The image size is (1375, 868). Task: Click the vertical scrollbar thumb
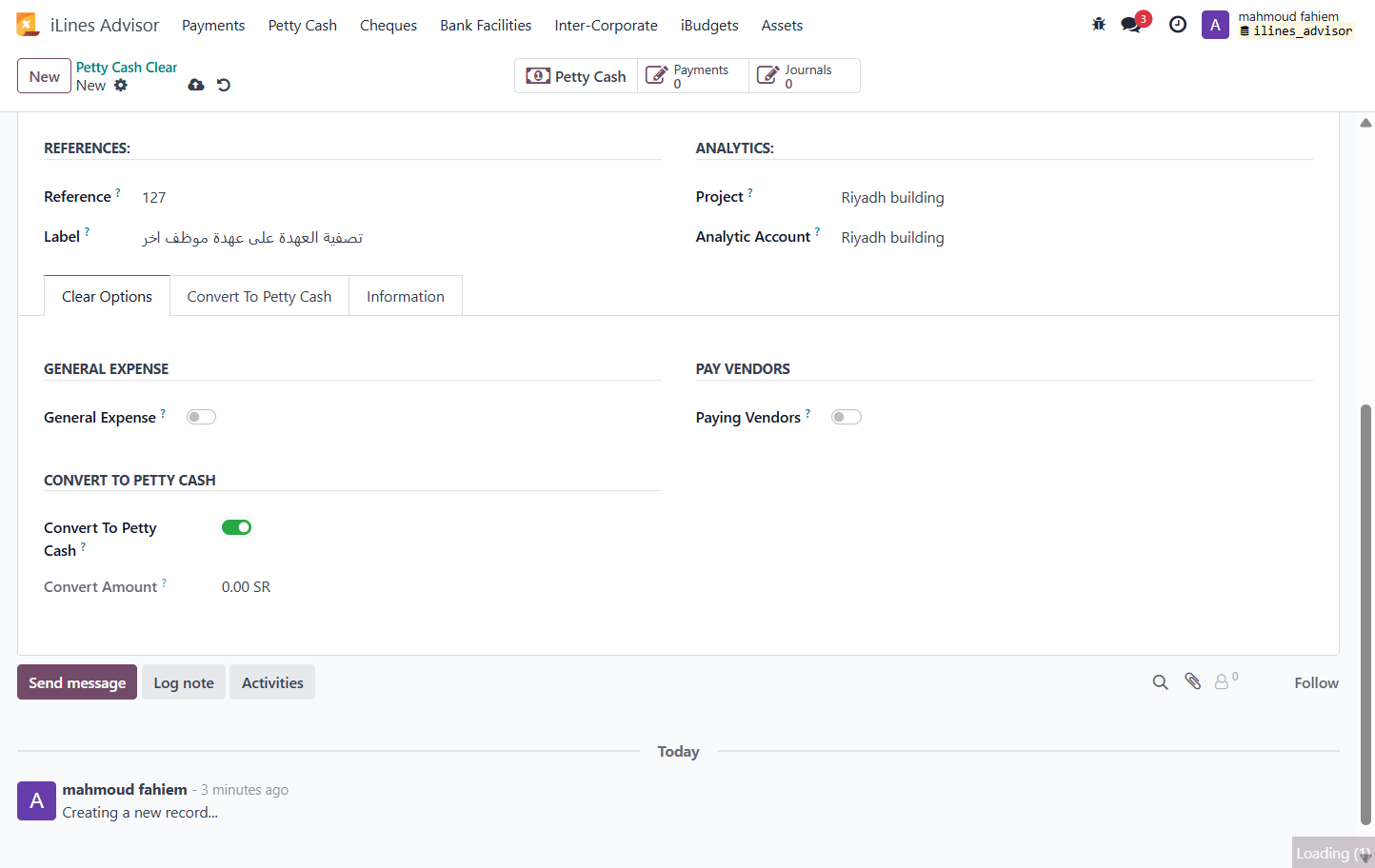(1365, 614)
